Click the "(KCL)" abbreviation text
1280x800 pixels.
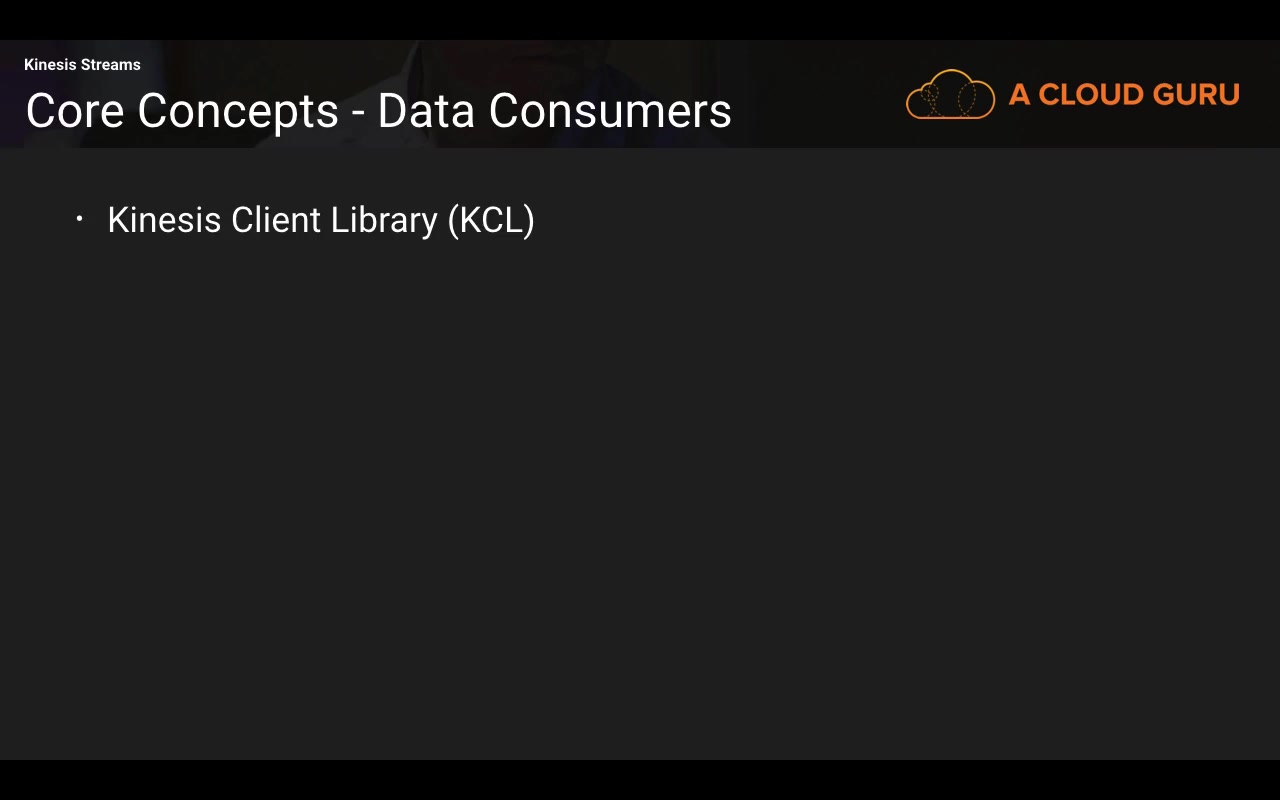click(491, 220)
